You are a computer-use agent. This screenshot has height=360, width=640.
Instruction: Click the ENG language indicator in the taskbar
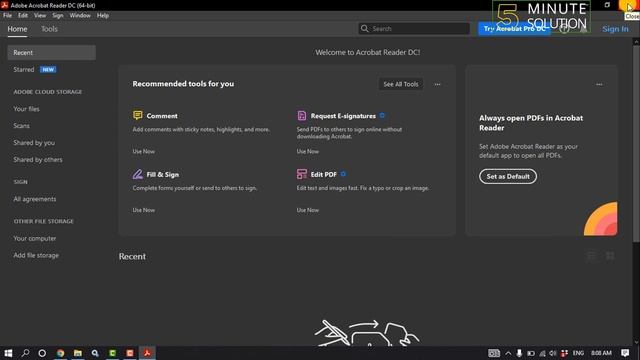click(x=578, y=353)
